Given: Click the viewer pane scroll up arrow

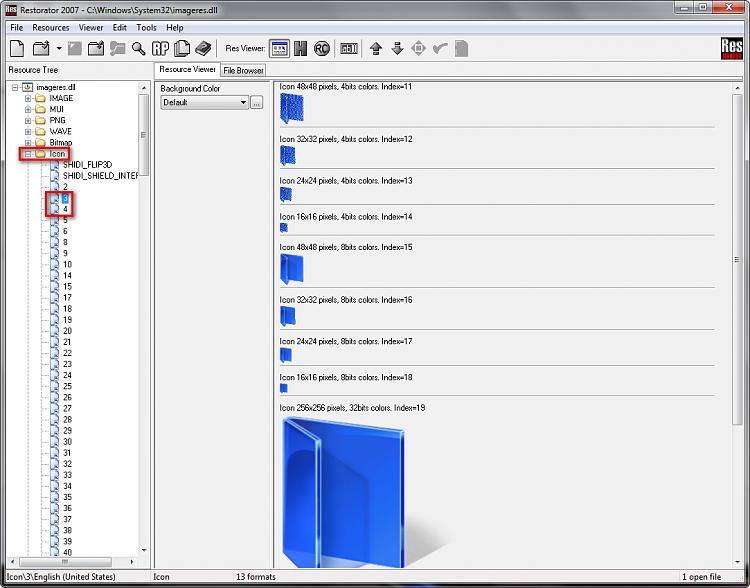Looking at the screenshot, I should coord(737,89).
